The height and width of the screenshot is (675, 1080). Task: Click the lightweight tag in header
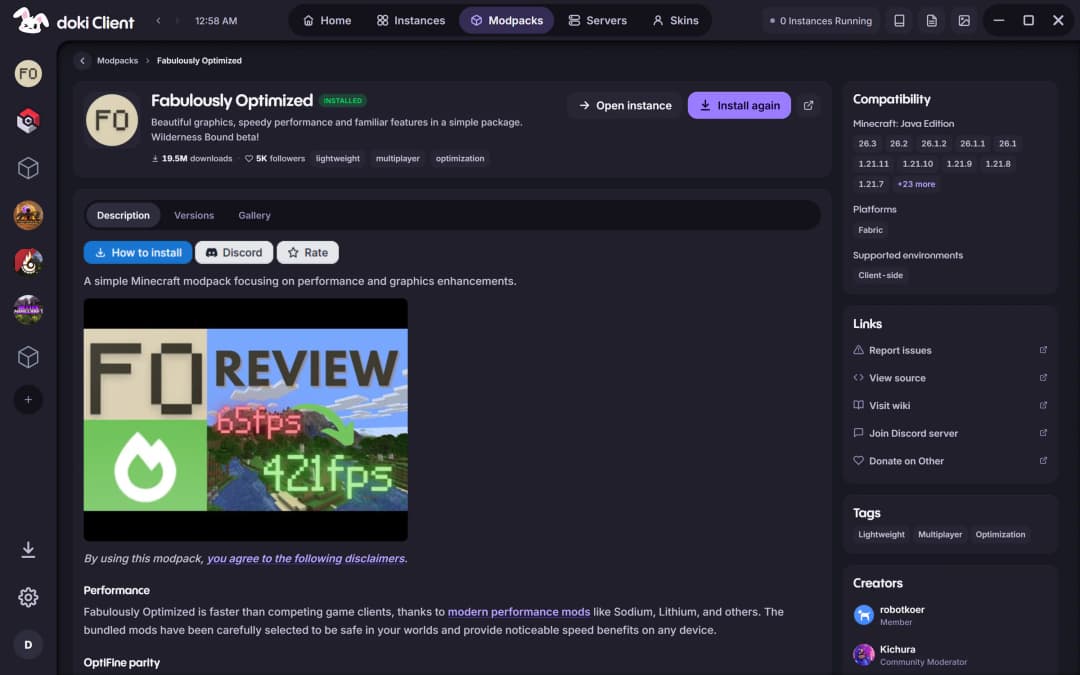[x=338, y=158]
